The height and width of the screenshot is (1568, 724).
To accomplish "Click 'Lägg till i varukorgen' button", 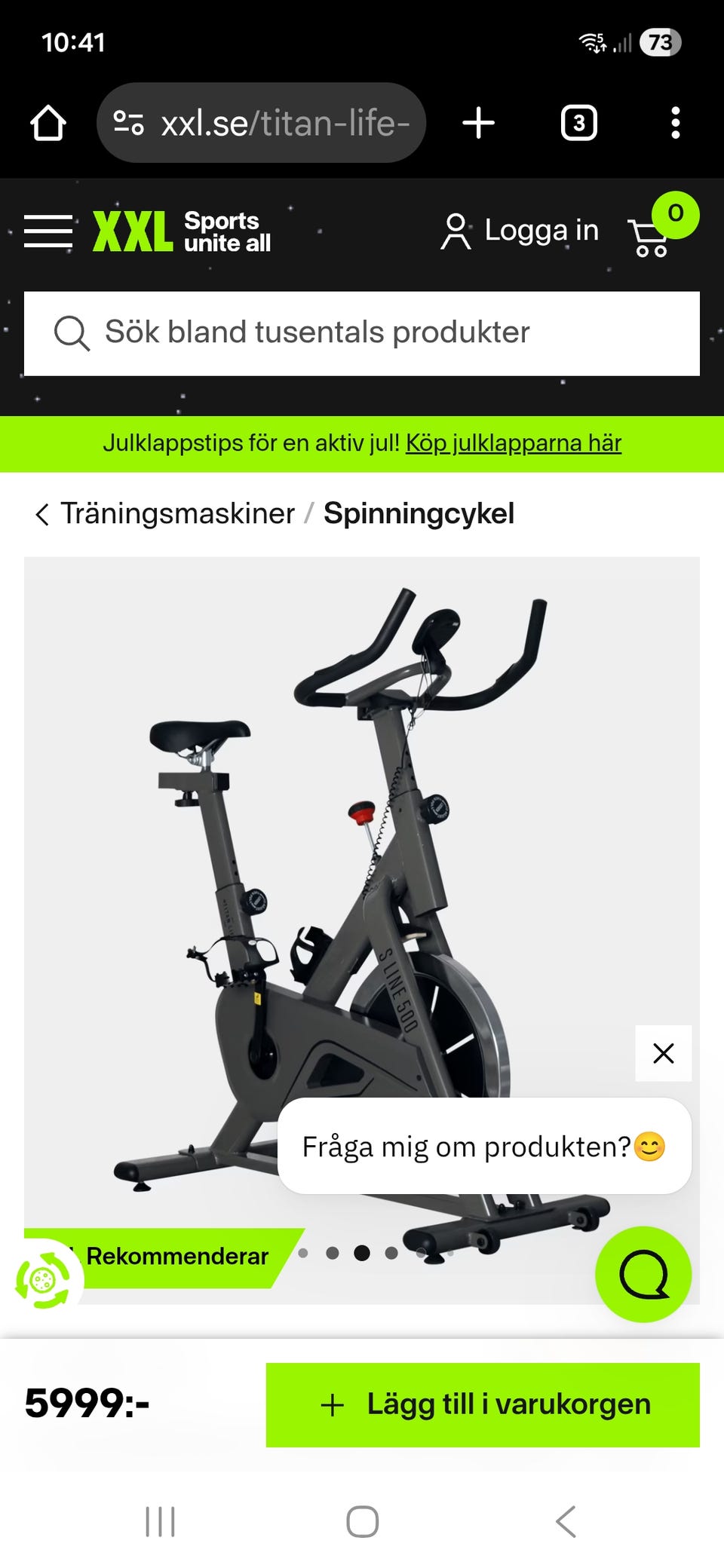I will [483, 1404].
